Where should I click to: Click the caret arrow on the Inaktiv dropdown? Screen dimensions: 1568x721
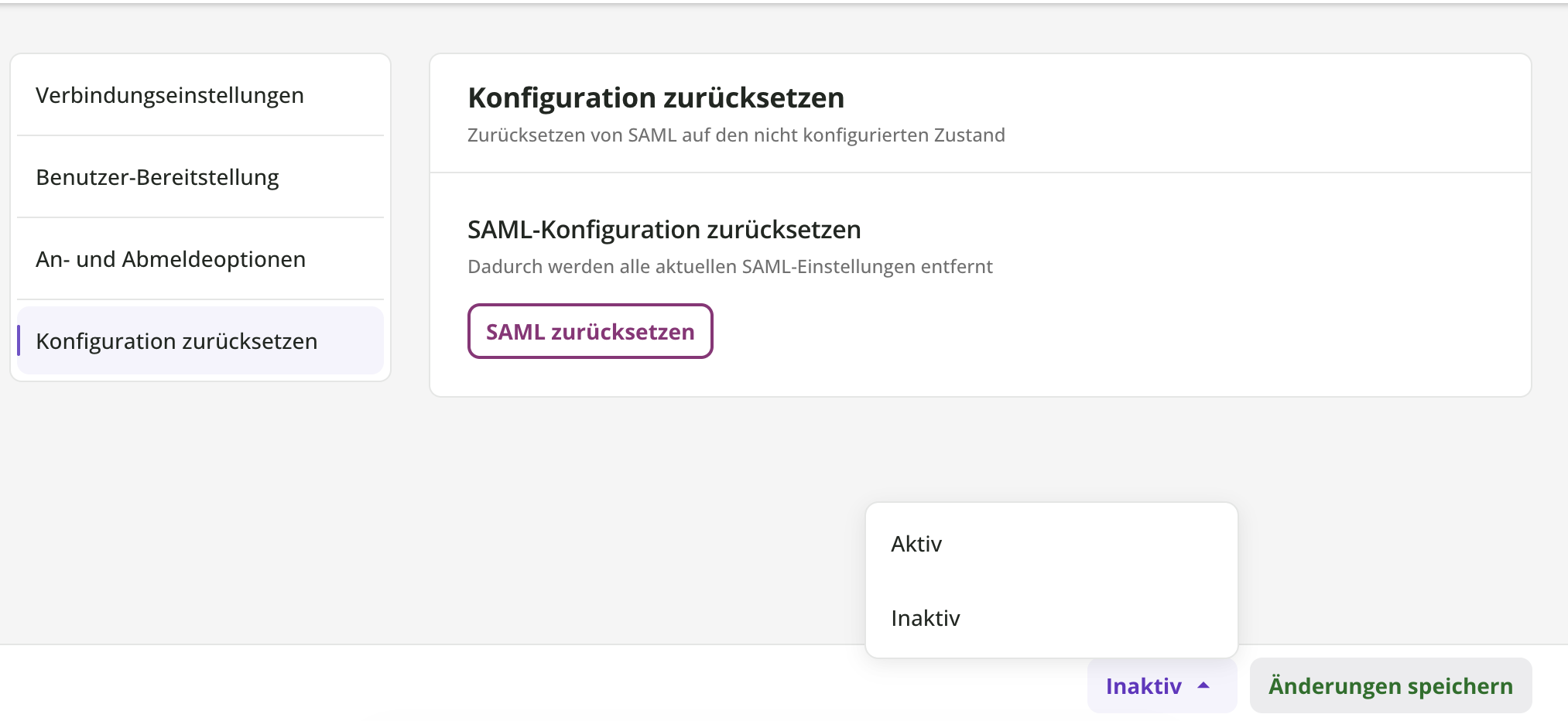point(1203,685)
